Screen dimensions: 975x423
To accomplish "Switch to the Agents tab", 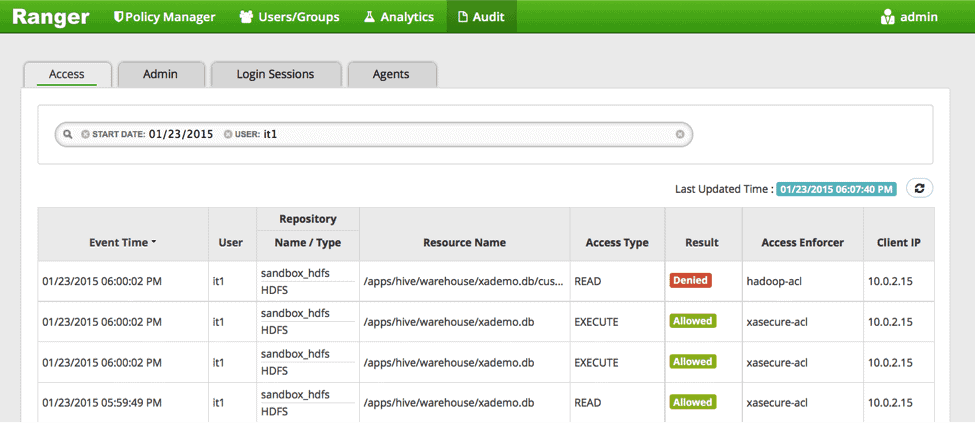I will point(390,74).
